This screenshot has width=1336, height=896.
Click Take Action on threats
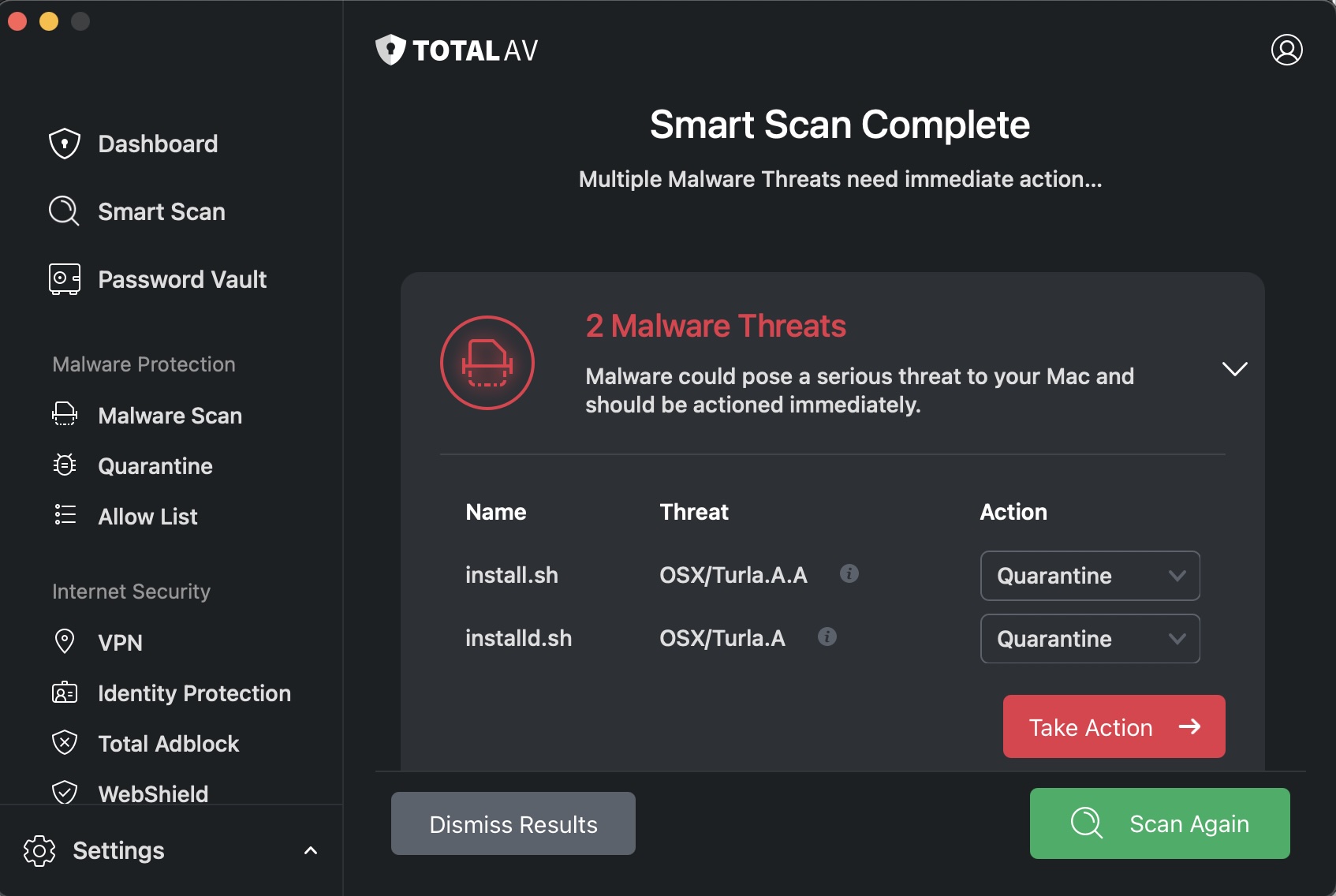1113,726
